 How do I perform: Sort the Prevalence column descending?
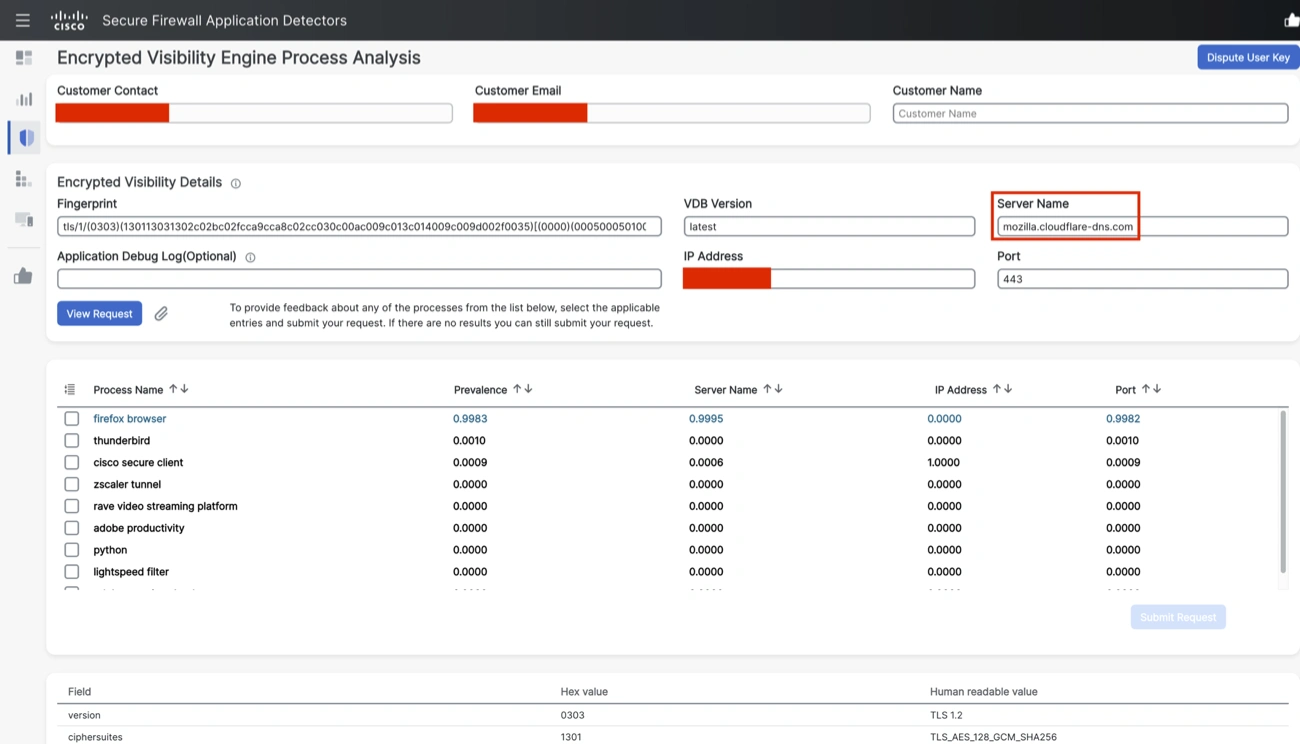527,389
